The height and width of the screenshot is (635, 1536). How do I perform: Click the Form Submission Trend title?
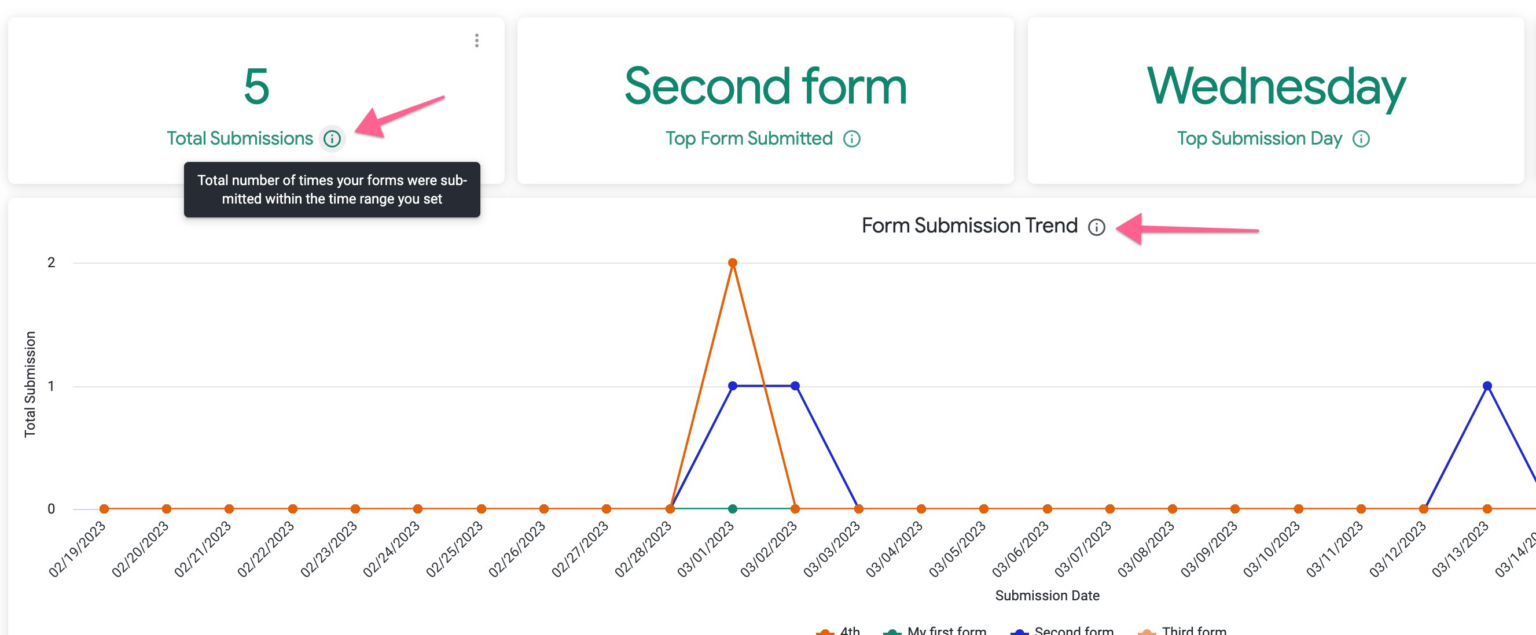click(x=970, y=226)
